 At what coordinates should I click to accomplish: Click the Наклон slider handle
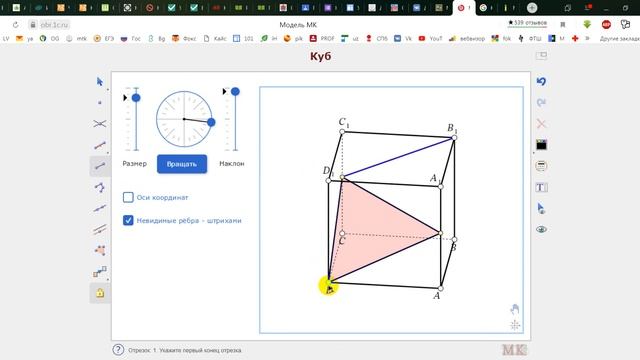[235, 91]
